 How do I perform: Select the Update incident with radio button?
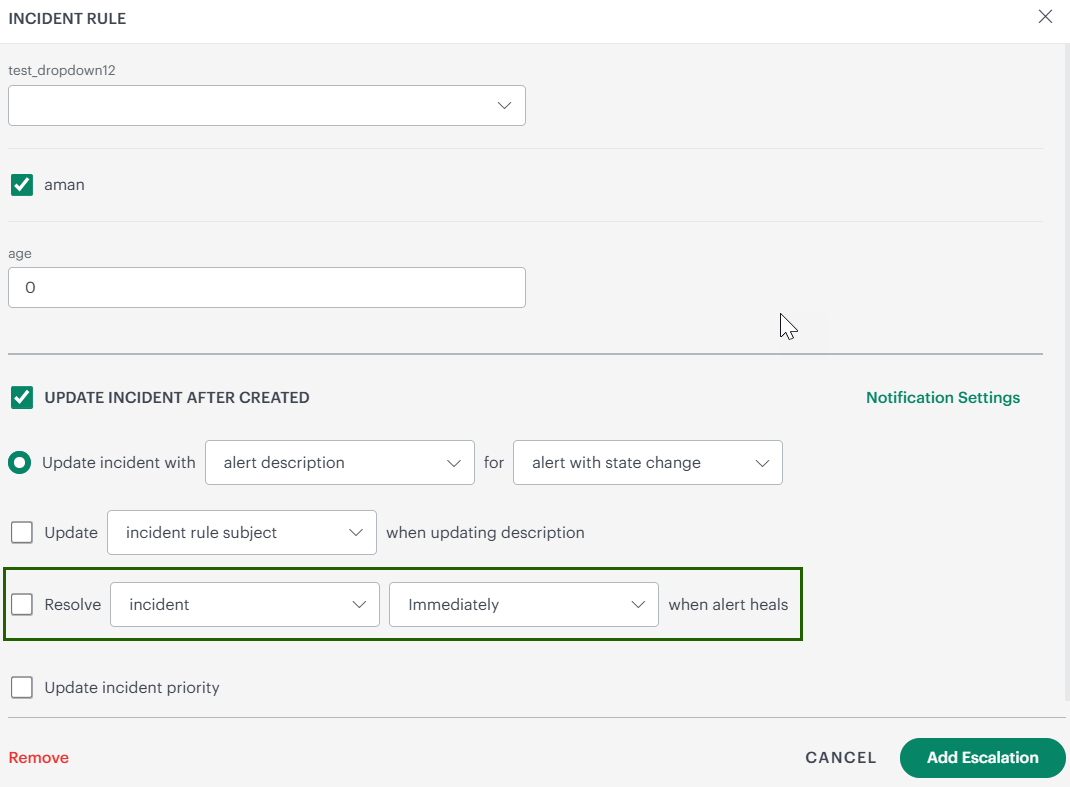coord(19,463)
